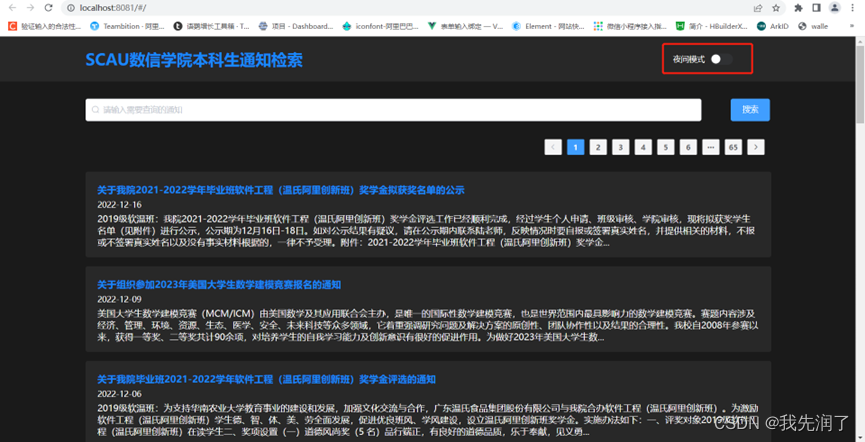
Task: Select page 1 in pagination
Action: point(575,147)
